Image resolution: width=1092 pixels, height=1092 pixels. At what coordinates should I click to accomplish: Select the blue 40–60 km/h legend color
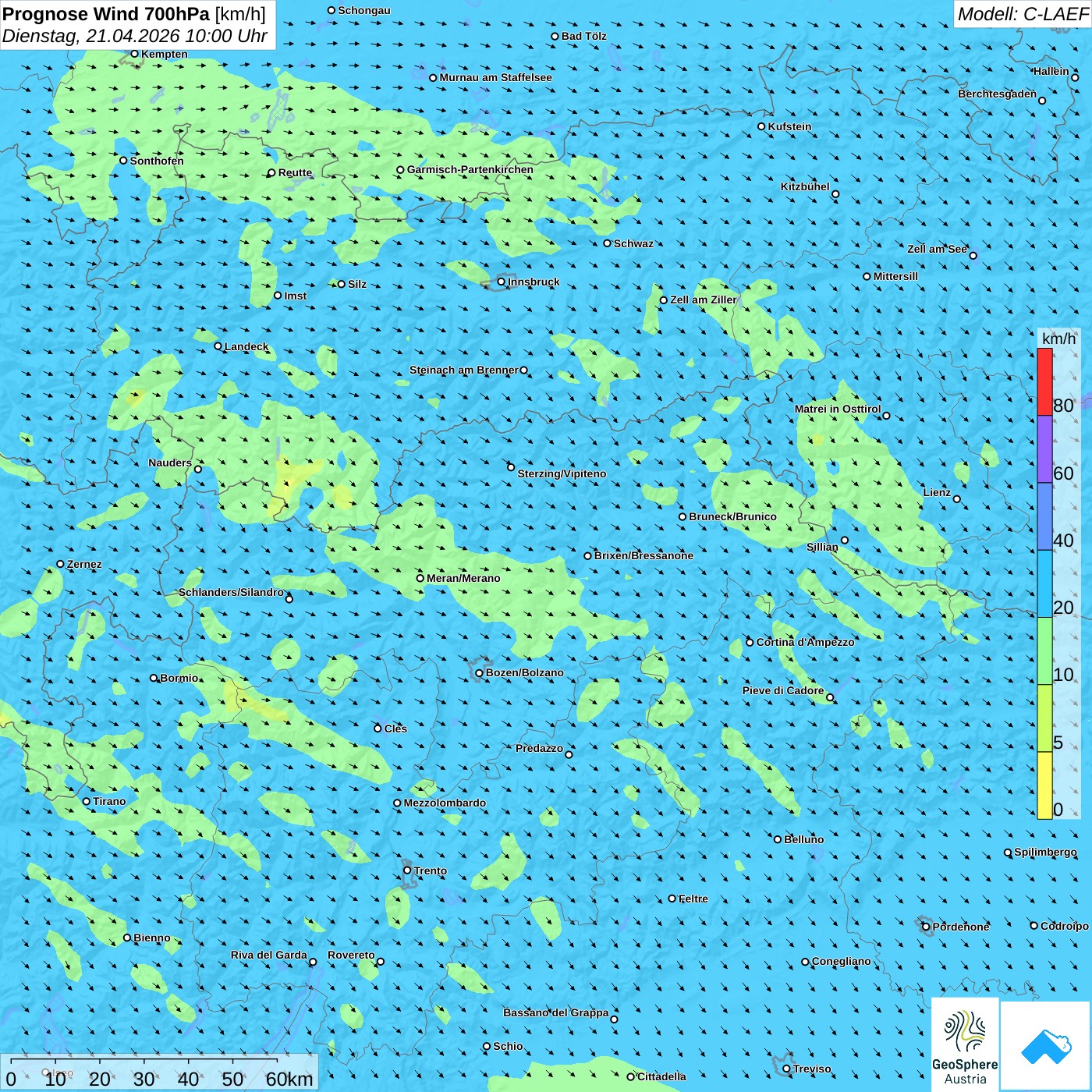click(x=1044, y=516)
